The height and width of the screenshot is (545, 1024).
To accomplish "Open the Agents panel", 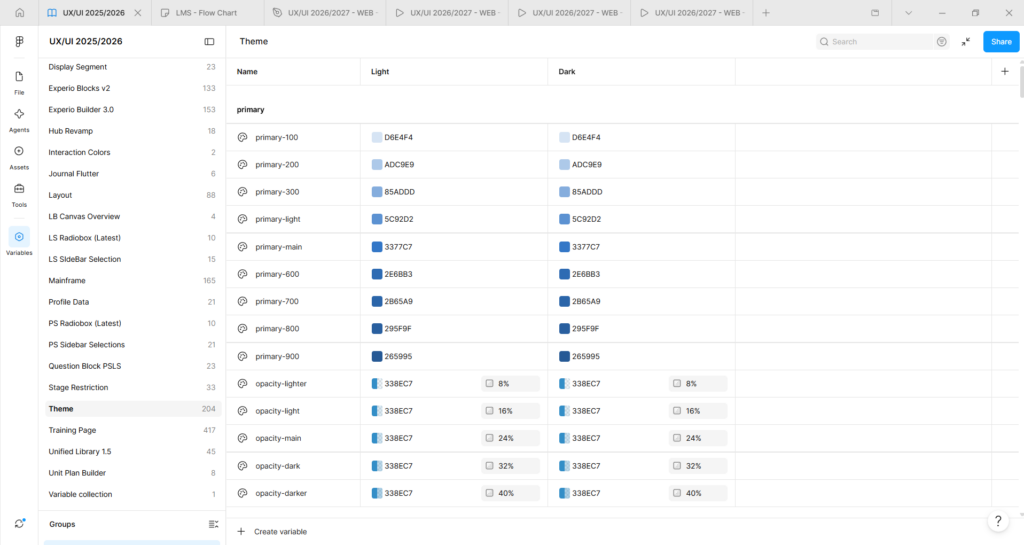I will [x=19, y=120].
